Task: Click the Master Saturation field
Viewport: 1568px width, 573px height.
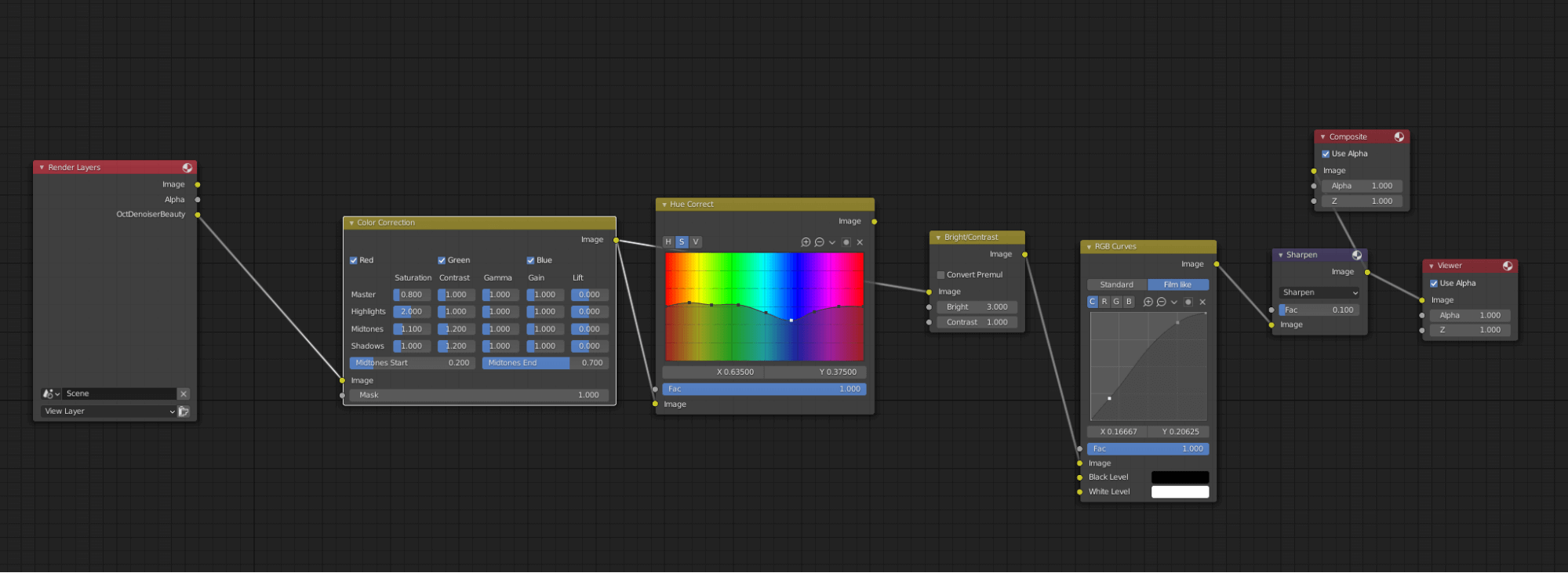Action: [x=412, y=296]
